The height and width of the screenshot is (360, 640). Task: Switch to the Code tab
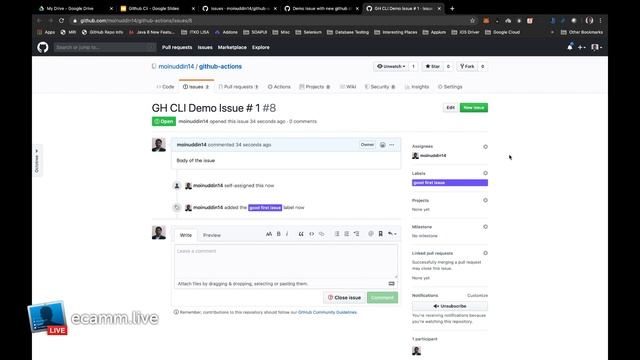(x=165, y=87)
